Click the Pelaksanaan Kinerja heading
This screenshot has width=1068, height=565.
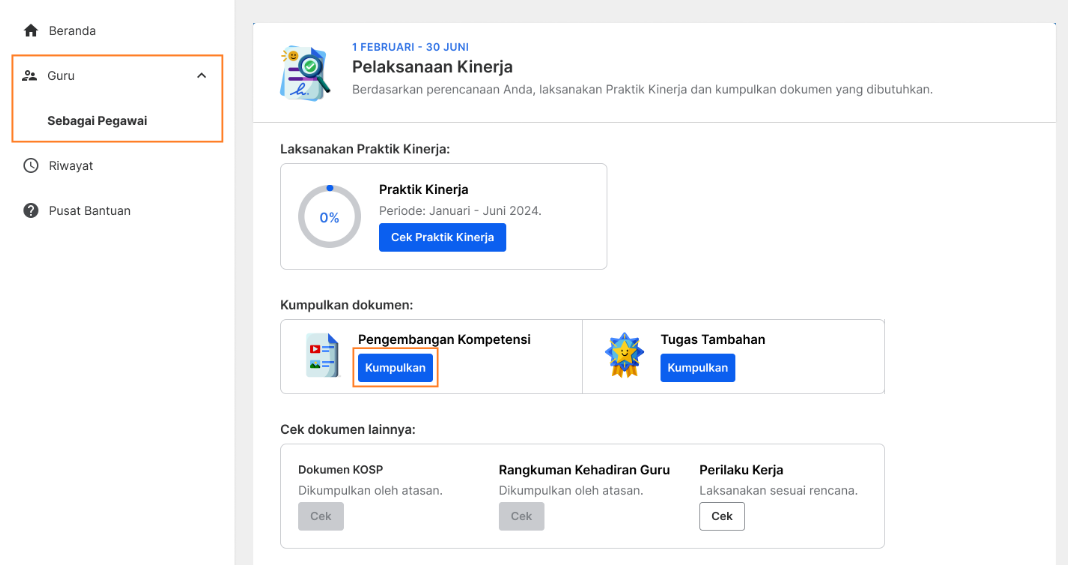click(432, 67)
